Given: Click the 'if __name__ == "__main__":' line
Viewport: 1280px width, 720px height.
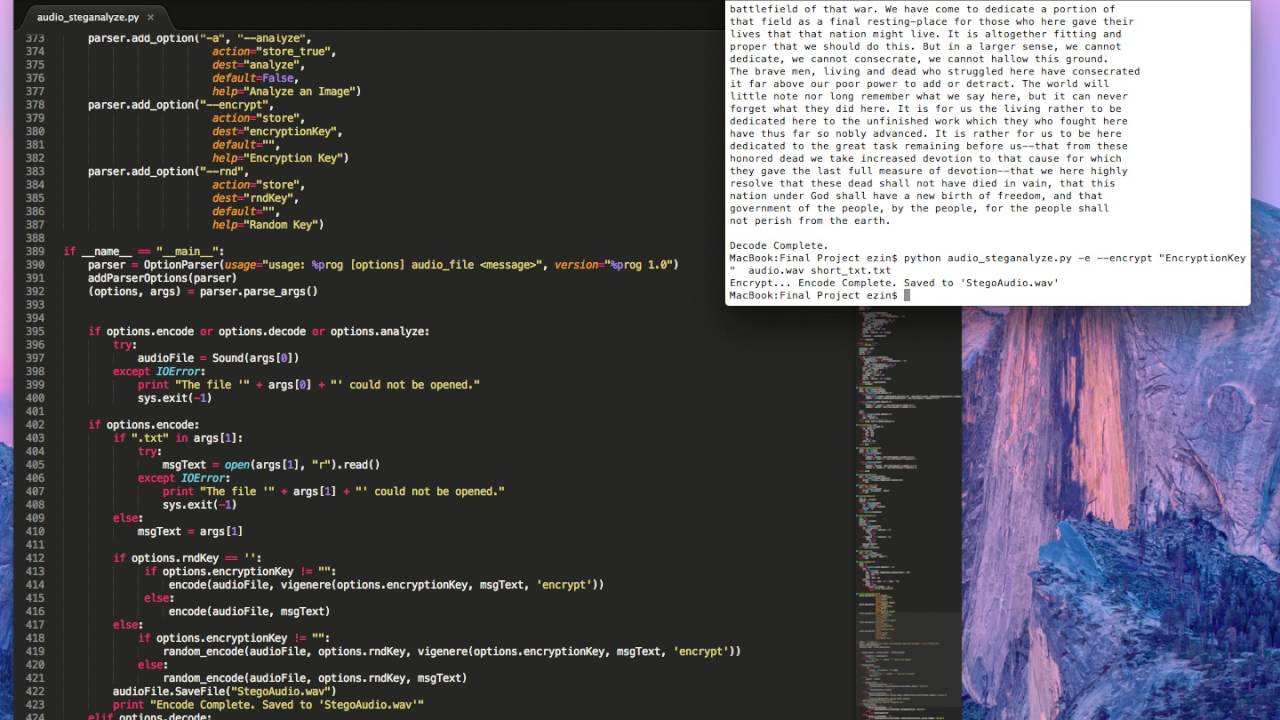Looking at the screenshot, I should pyautogui.click(x=144, y=251).
